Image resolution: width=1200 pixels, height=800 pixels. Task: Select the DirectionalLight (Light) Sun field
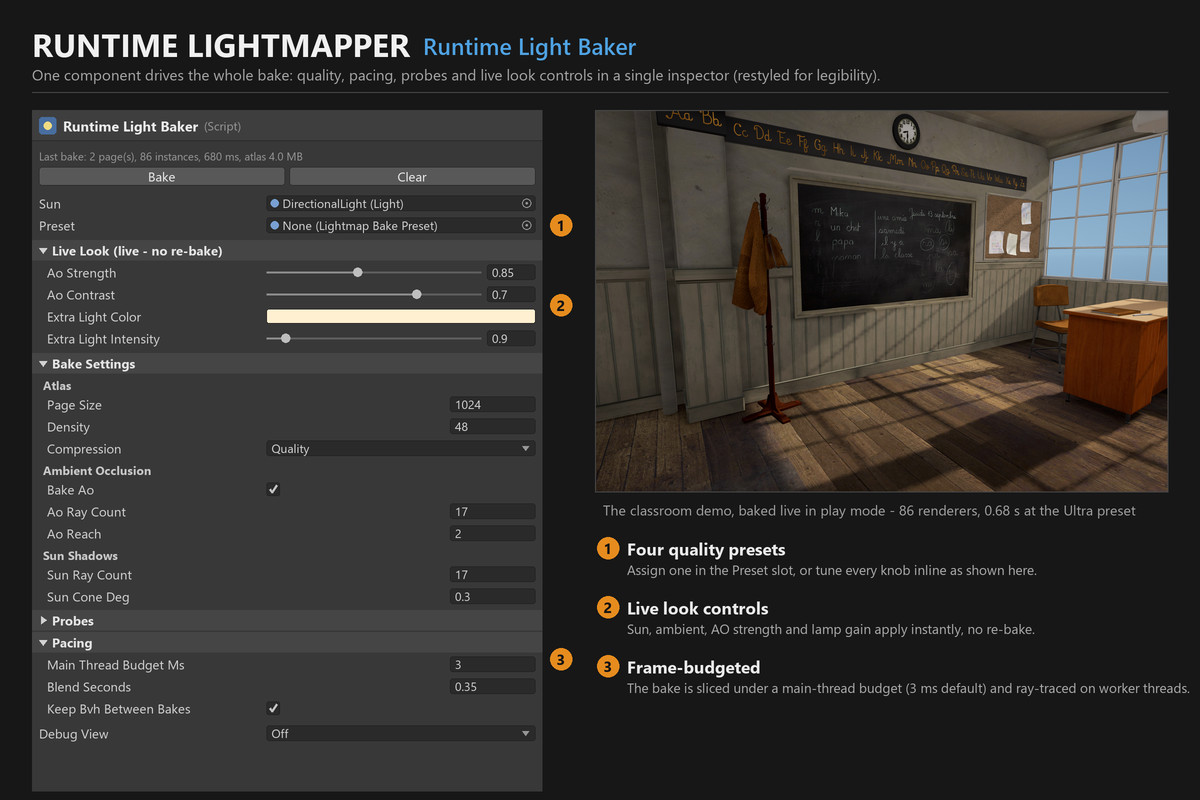401,203
